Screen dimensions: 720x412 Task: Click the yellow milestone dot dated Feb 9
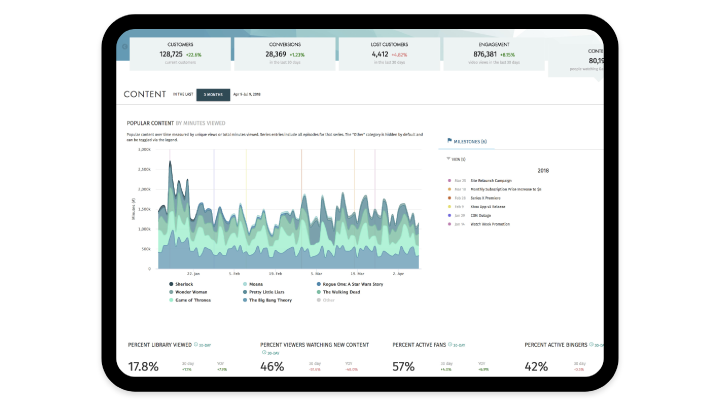pyautogui.click(x=449, y=207)
